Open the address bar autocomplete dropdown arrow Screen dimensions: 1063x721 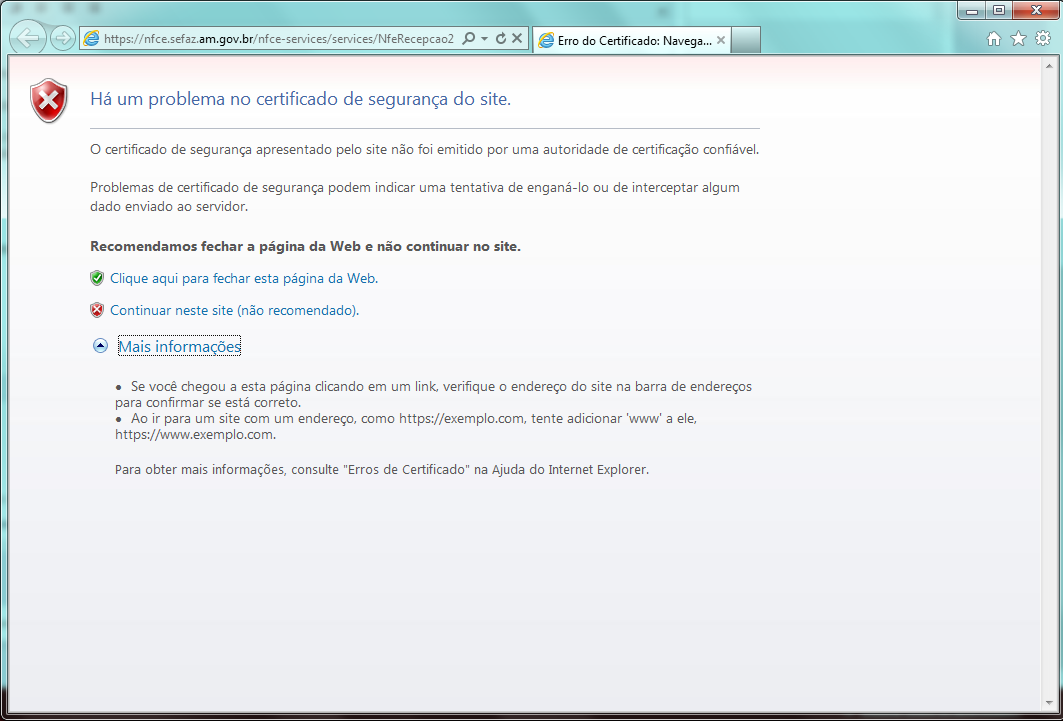484,39
